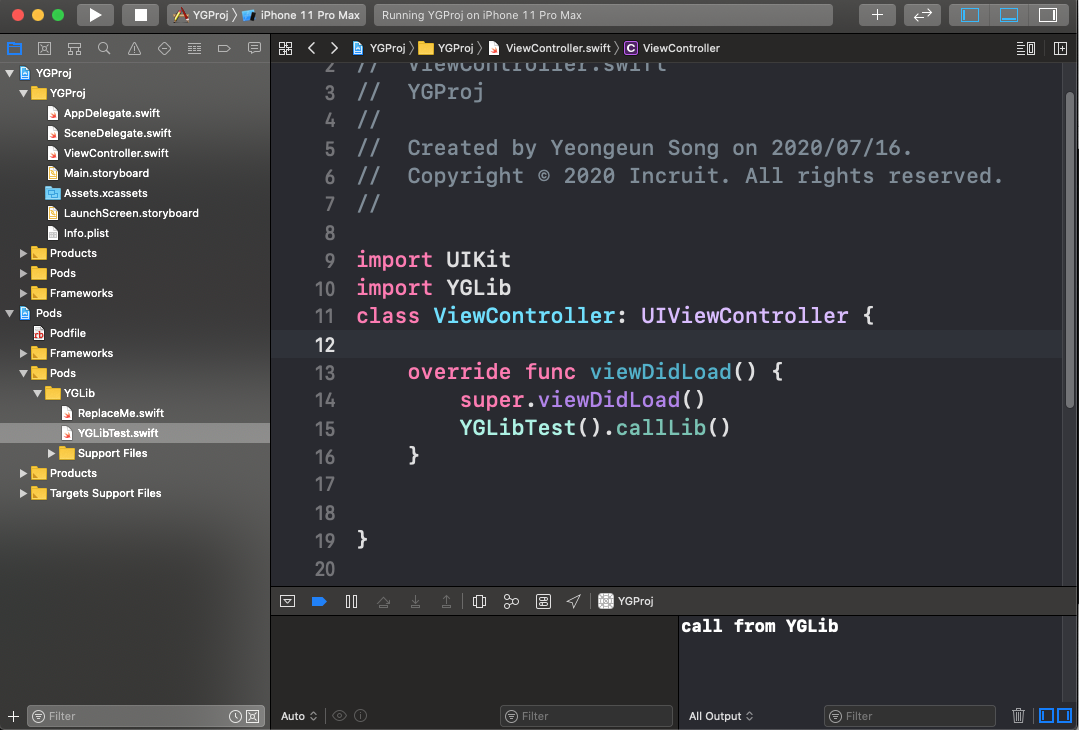This screenshot has width=1079, height=730.
Task: Show only source-controlled files filter
Action: [253, 716]
